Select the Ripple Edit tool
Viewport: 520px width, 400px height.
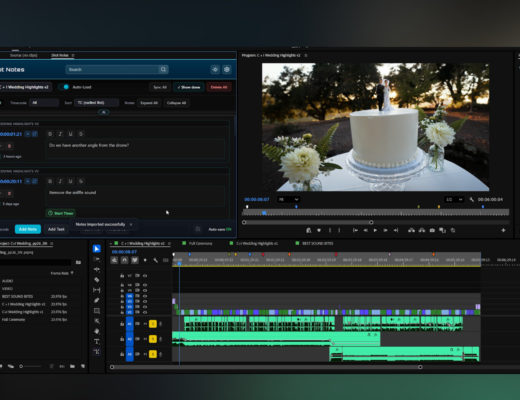pyautogui.click(x=97, y=269)
